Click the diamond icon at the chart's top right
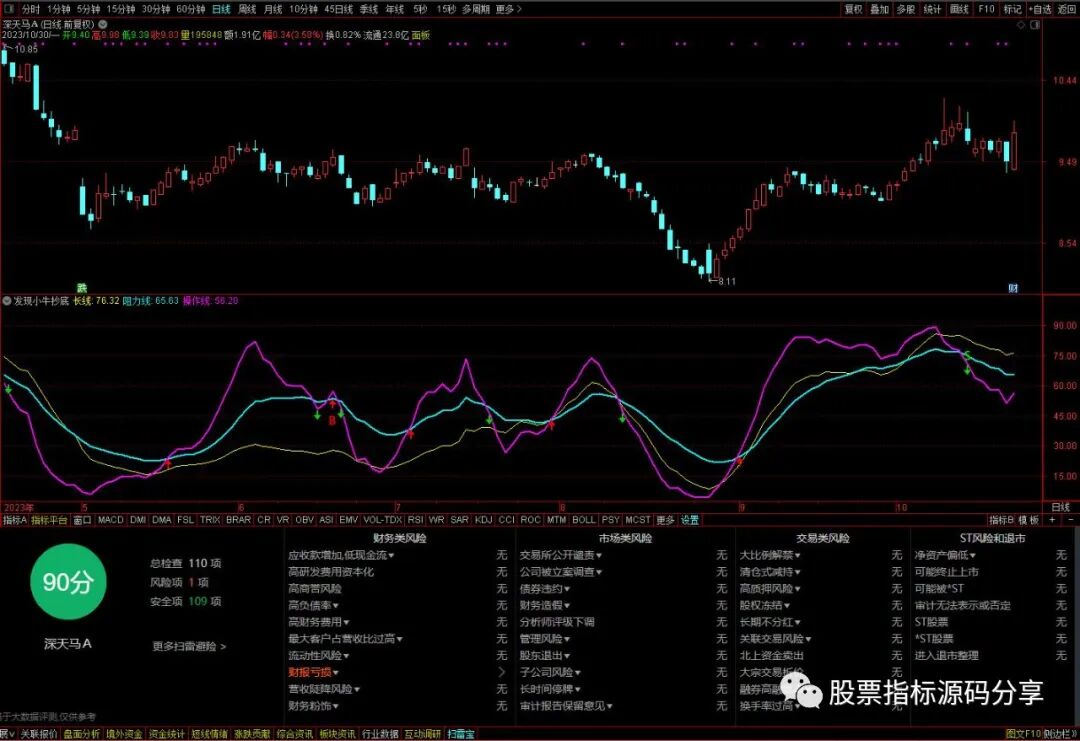This screenshot has width=1080, height=741. [1021, 25]
